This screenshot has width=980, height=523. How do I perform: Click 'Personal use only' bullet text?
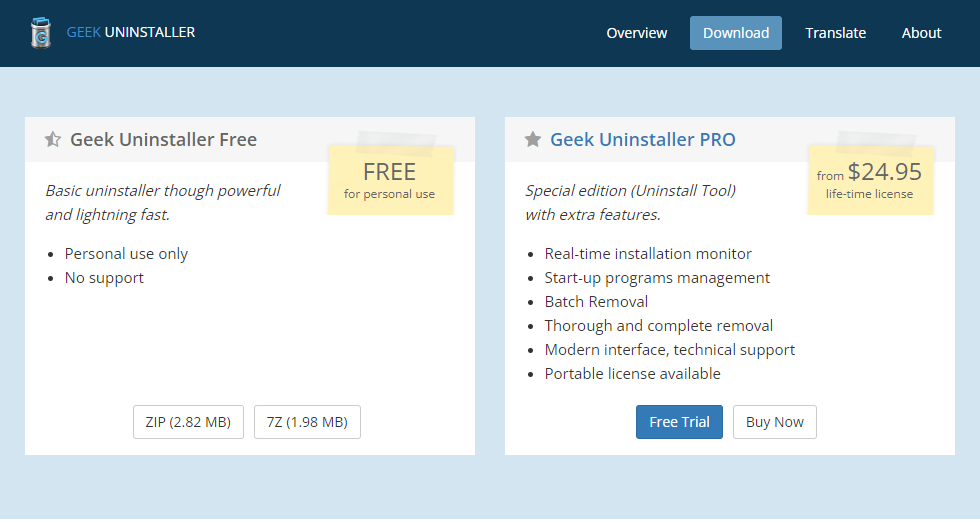click(126, 254)
